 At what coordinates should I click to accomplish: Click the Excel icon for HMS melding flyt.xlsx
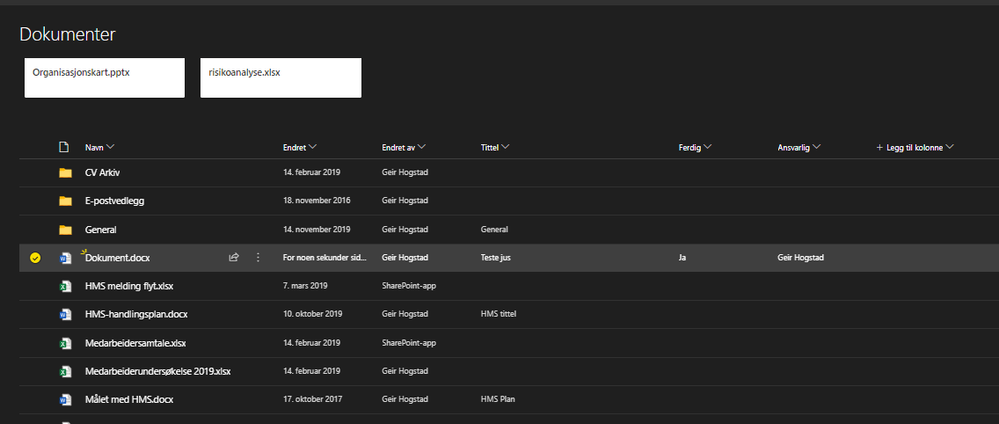point(65,286)
